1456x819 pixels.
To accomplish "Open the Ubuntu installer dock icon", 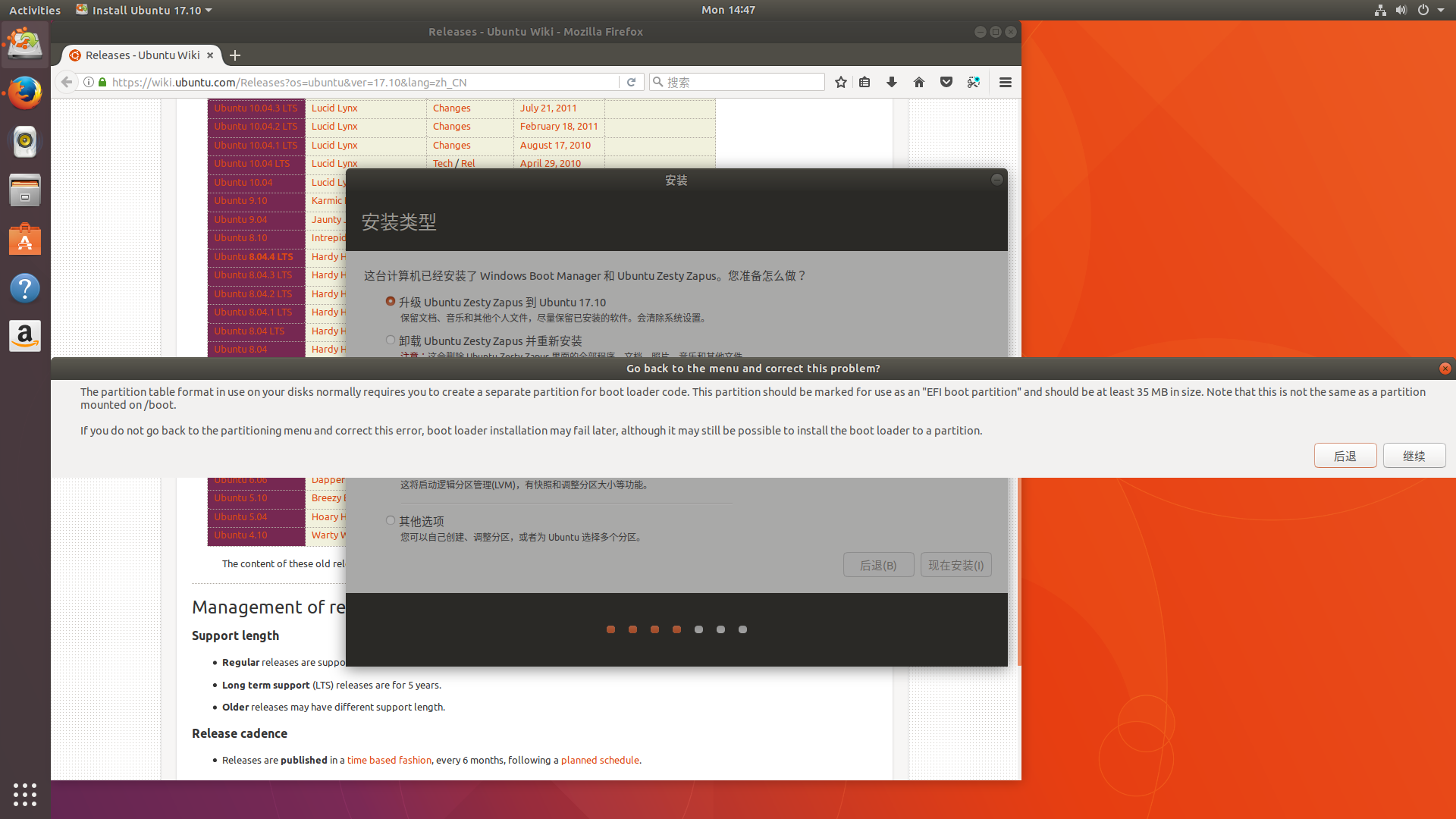I will [x=25, y=44].
